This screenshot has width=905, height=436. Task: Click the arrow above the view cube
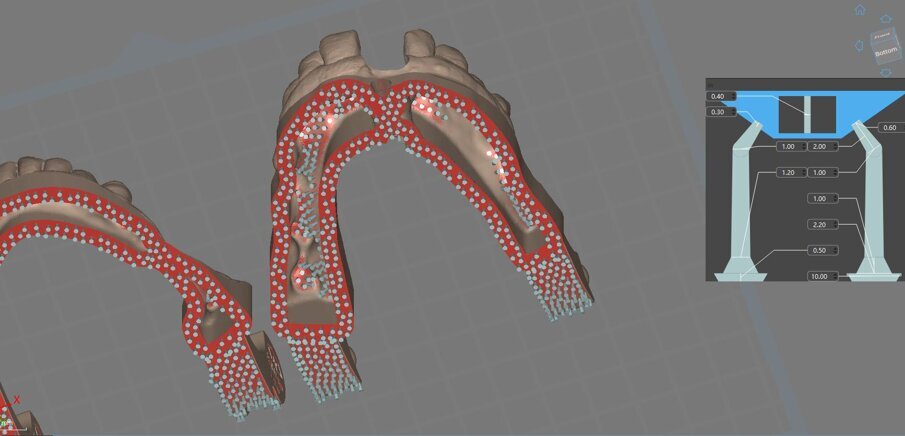(x=884, y=17)
